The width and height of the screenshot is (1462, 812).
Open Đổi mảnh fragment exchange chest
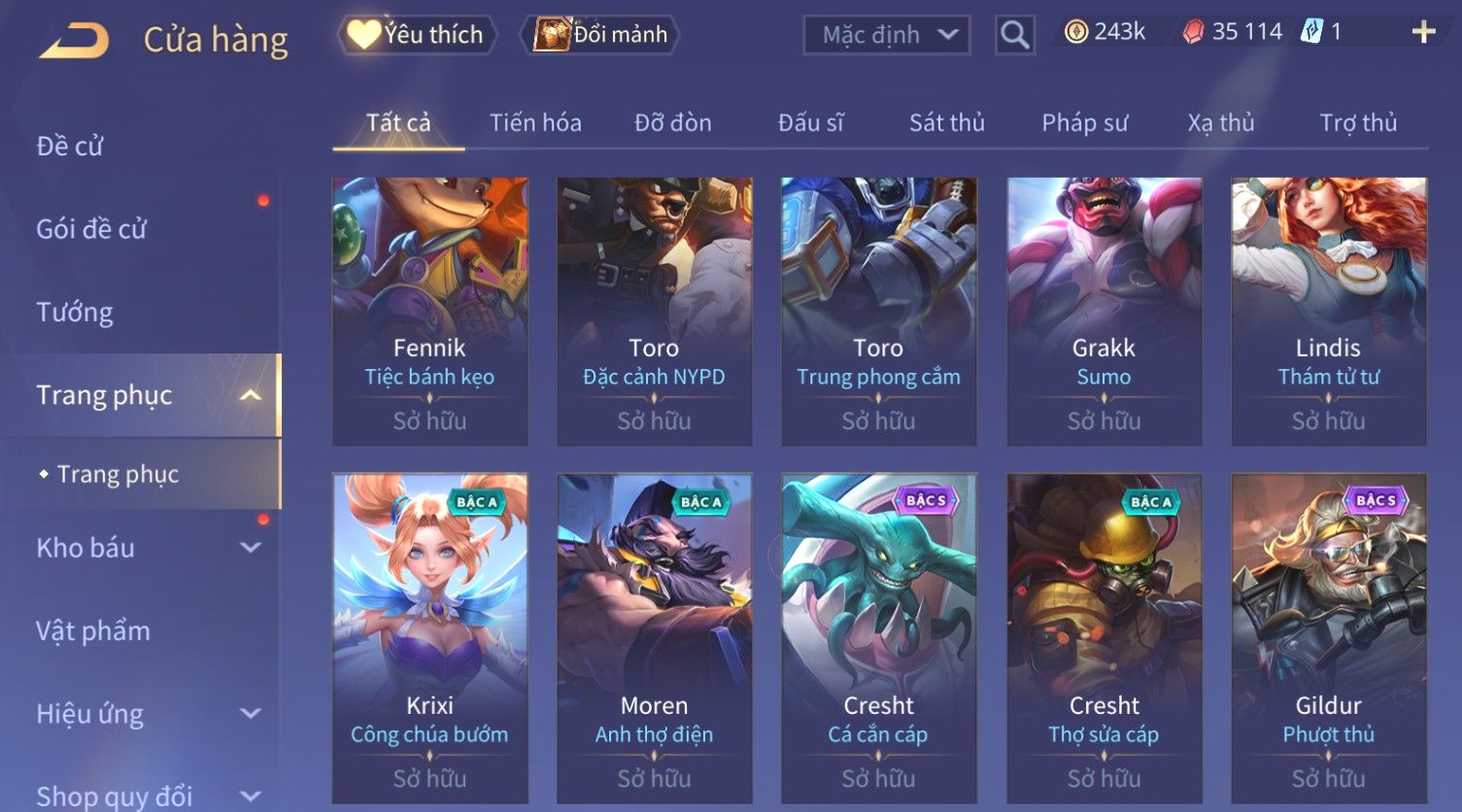coord(600,35)
